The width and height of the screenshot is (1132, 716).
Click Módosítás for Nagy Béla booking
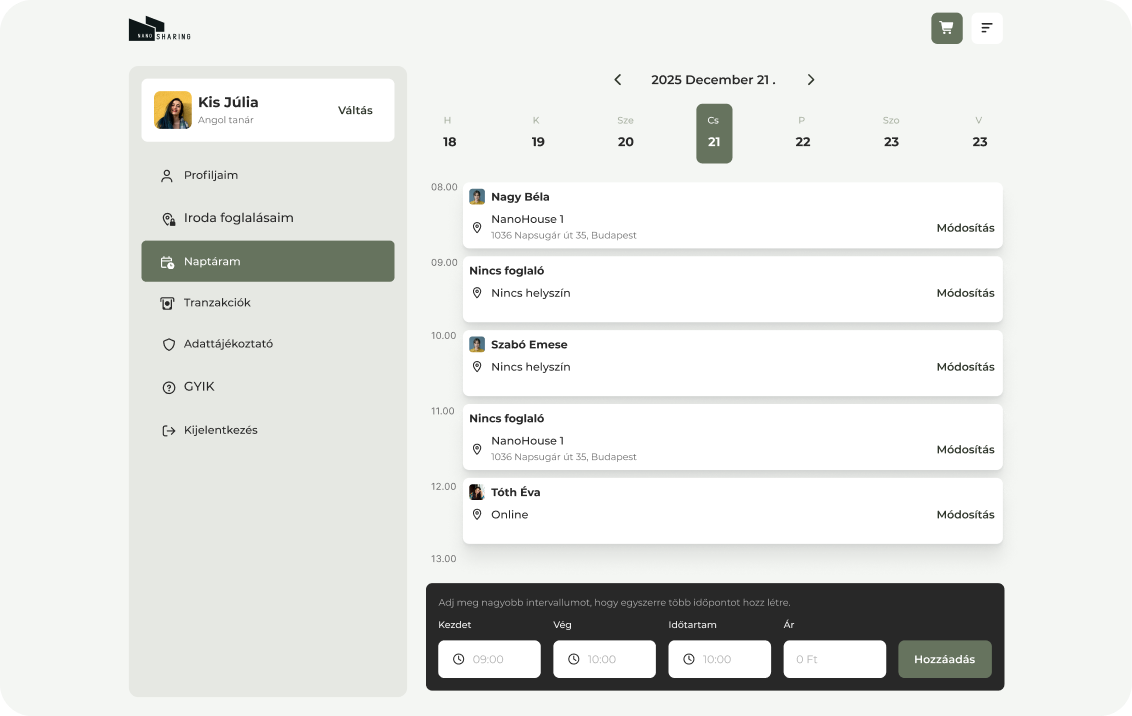point(965,228)
